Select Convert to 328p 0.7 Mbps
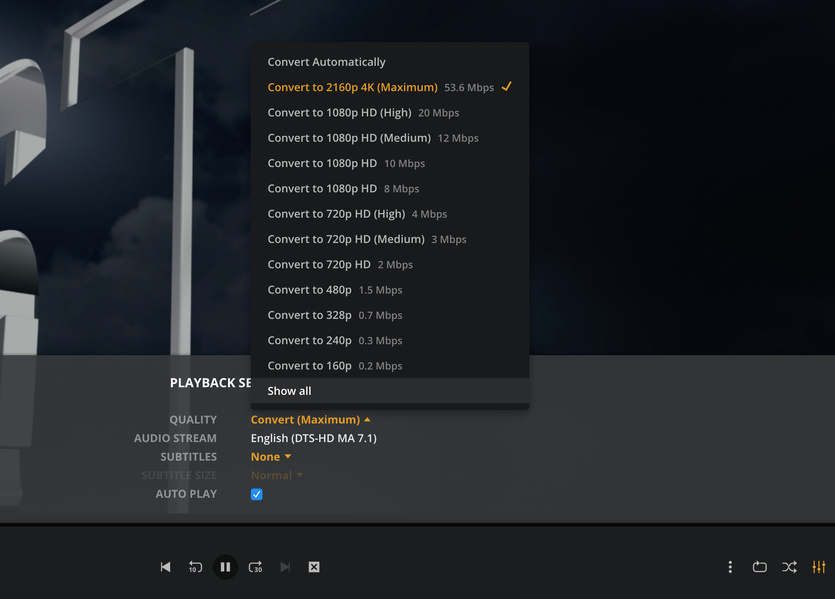 pos(390,315)
